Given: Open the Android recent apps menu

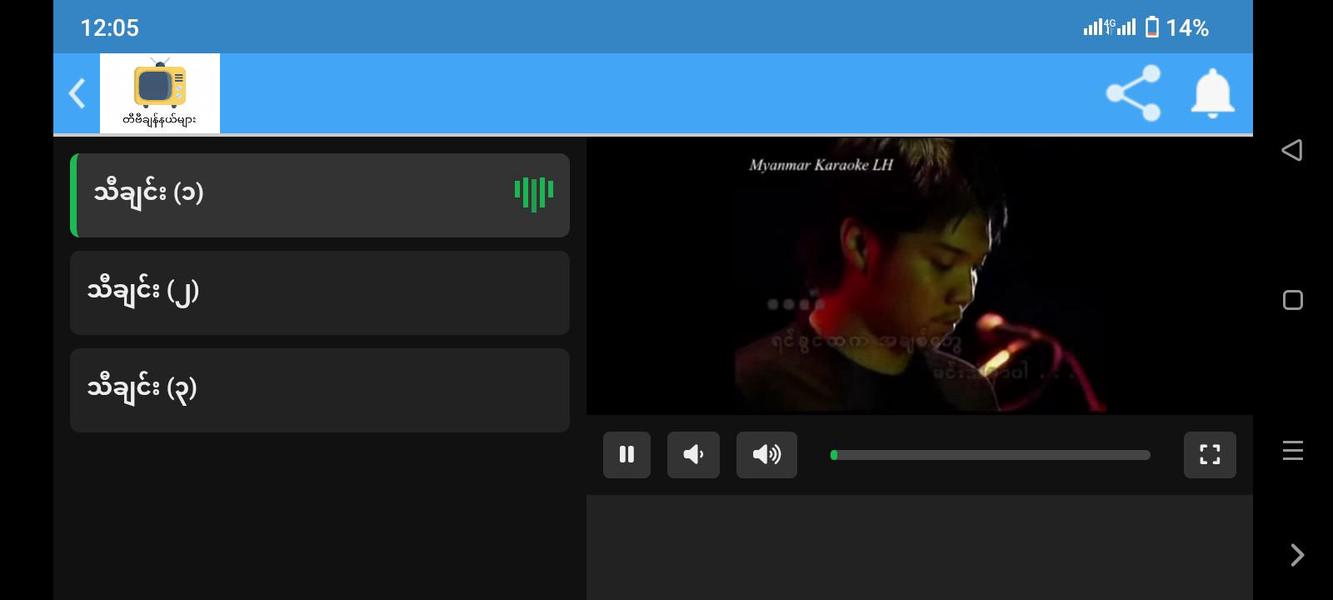Looking at the screenshot, I should coord(1292,298).
